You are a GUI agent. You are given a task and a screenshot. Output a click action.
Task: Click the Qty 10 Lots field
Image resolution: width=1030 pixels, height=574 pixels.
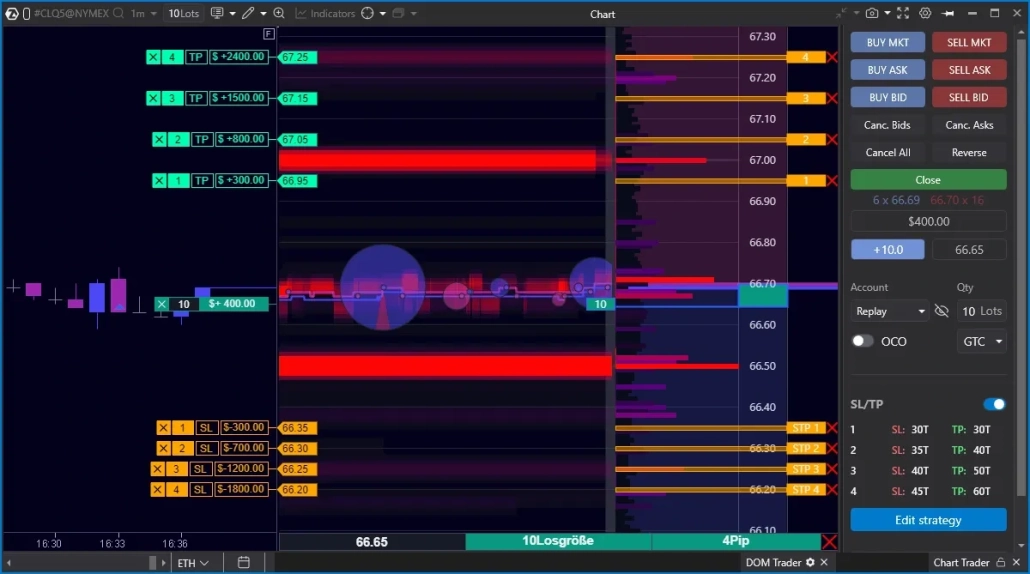pyautogui.click(x=981, y=311)
